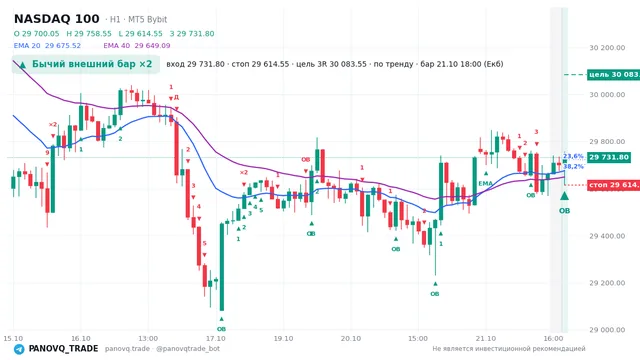Screen dimensions: 640x360
Task: Click the 'EMA 20 29 675.52' legend entry
Action: (47, 46)
